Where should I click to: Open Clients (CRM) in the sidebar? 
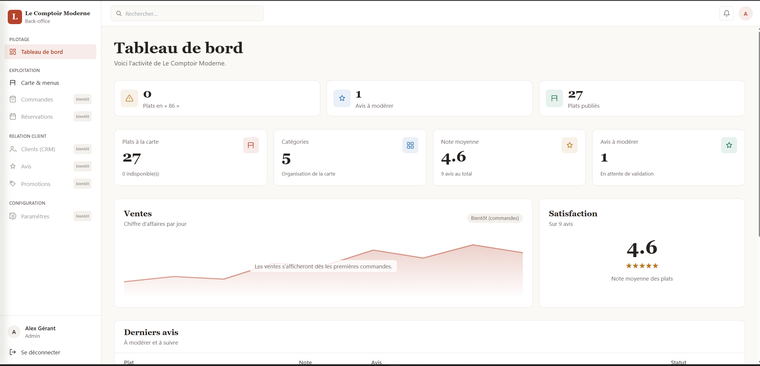50,149
